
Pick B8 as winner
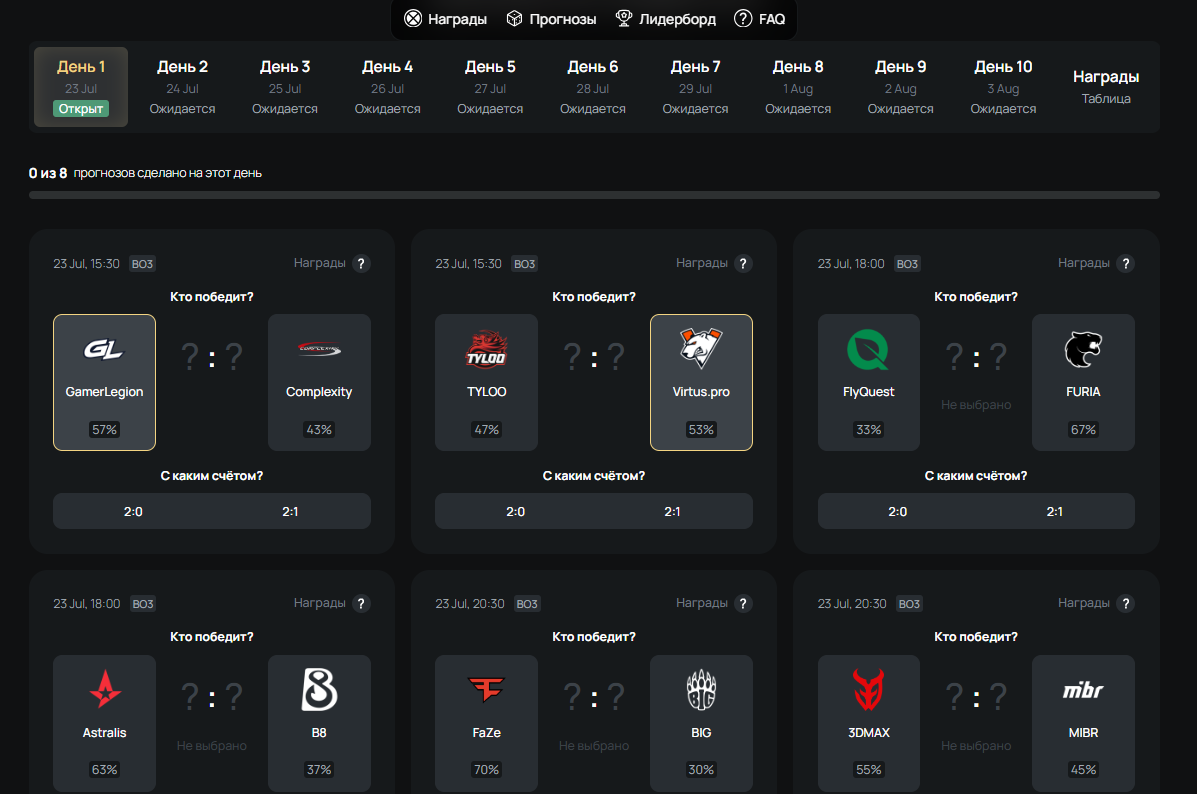pyautogui.click(x=319, y=723)
